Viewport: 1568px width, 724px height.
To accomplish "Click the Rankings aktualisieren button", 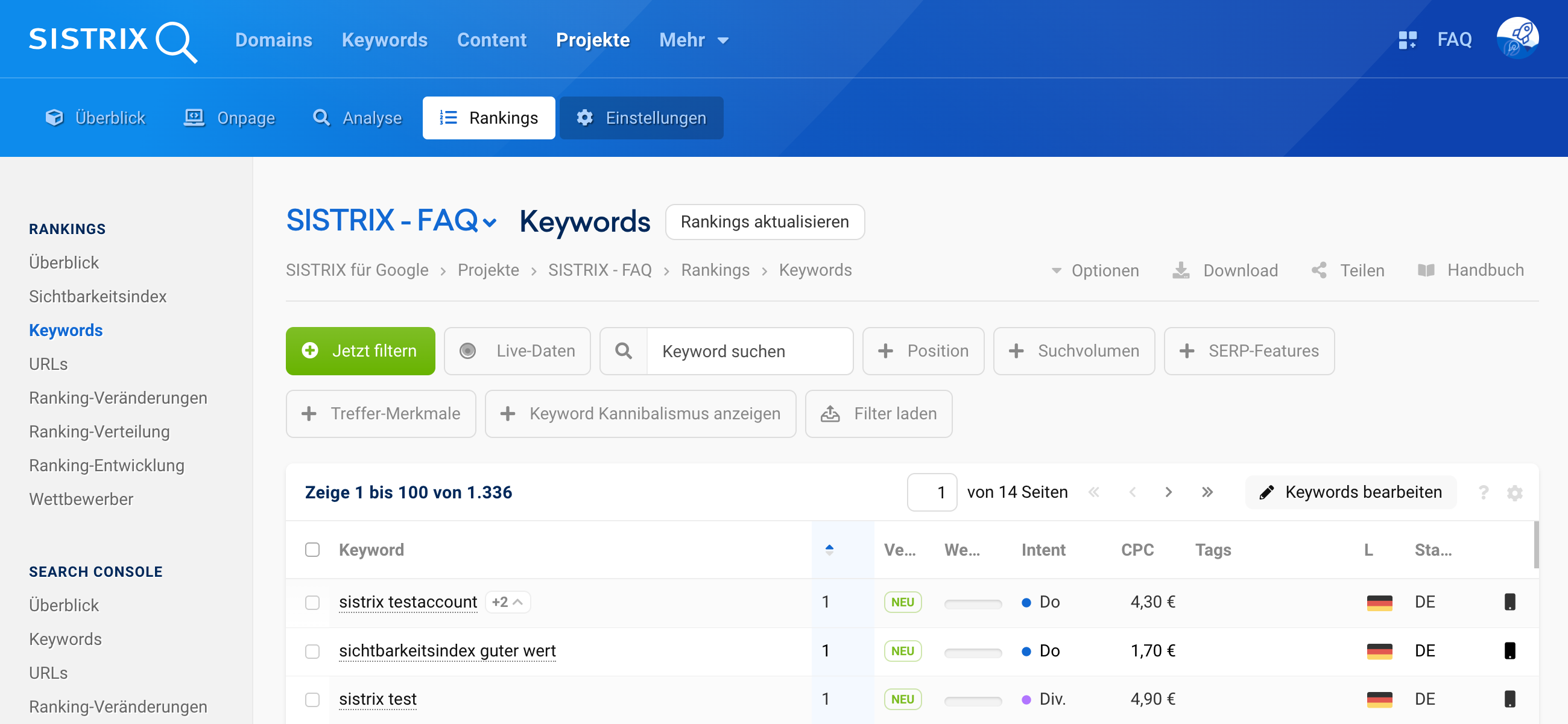I will click(765, 221).
